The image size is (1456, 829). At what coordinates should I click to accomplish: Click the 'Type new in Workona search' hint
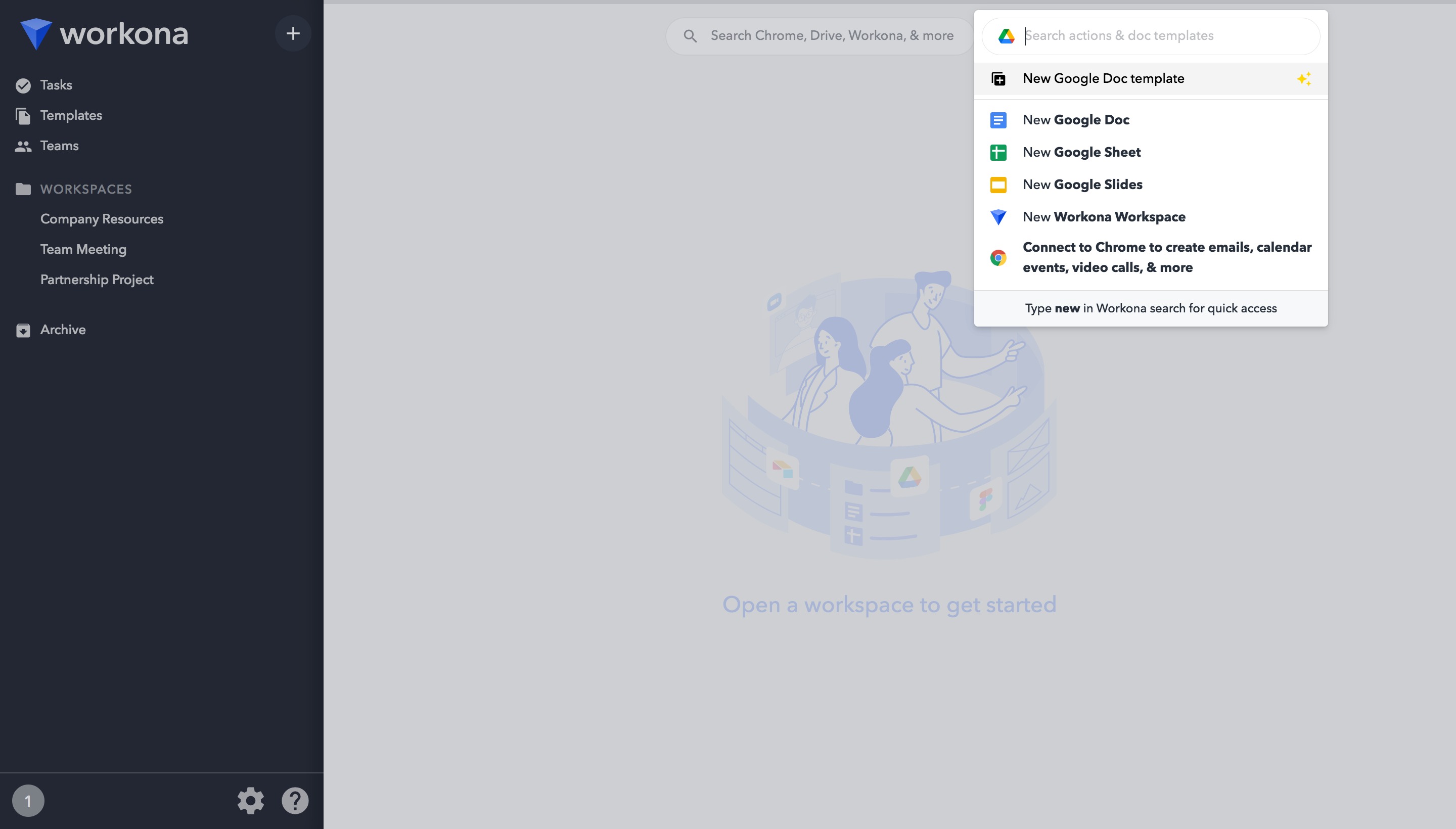[1151, 308]
